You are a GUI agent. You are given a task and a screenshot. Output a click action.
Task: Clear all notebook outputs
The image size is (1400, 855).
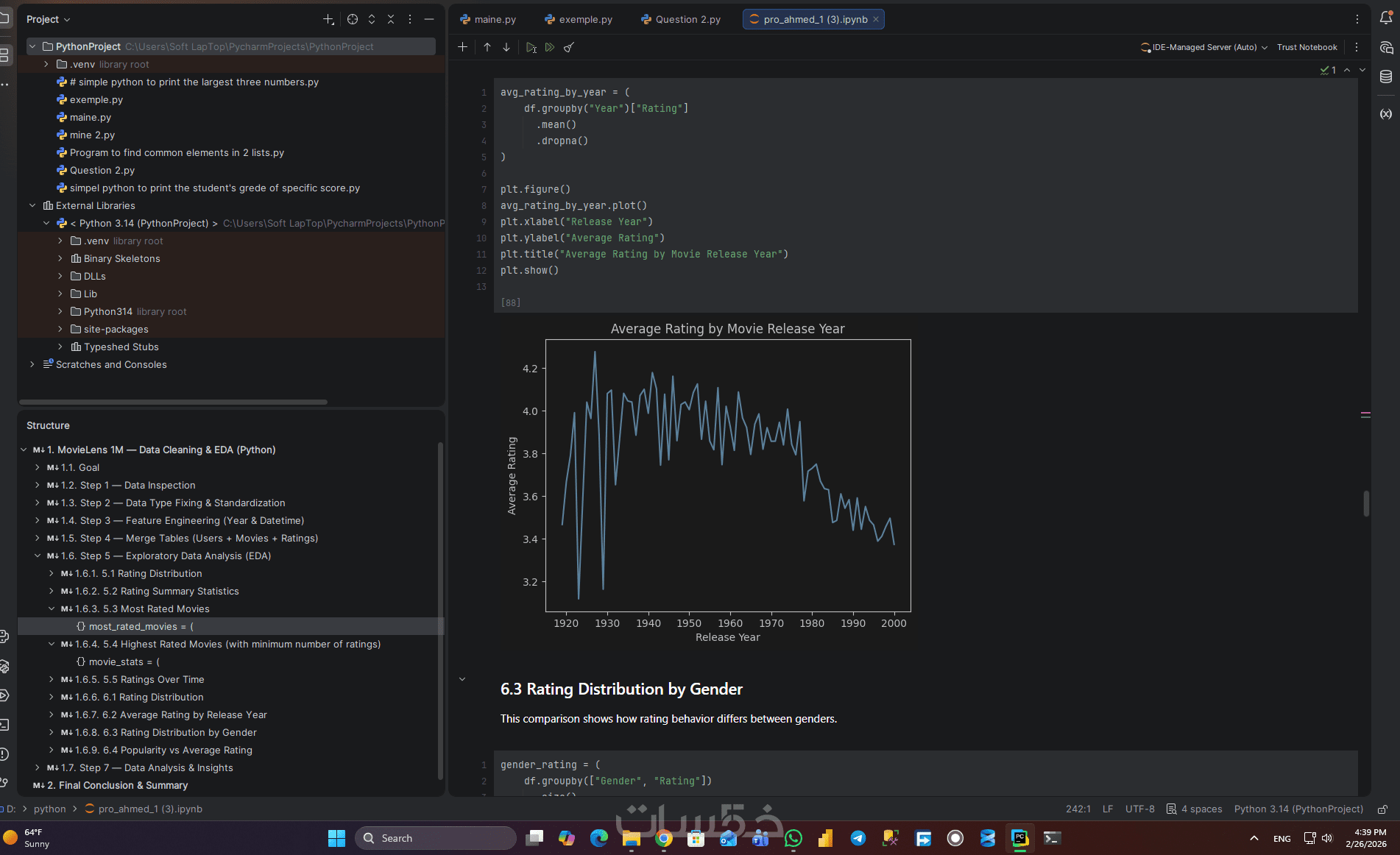click(569, 47)
